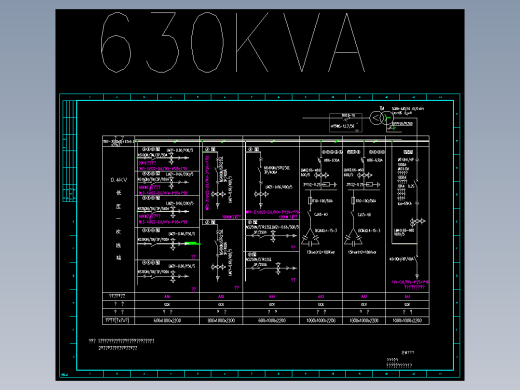Click the current transformer symbol in rightmost column
This screenshot has height=390, width=520.
pyautogui.click(x=417, y=221)
